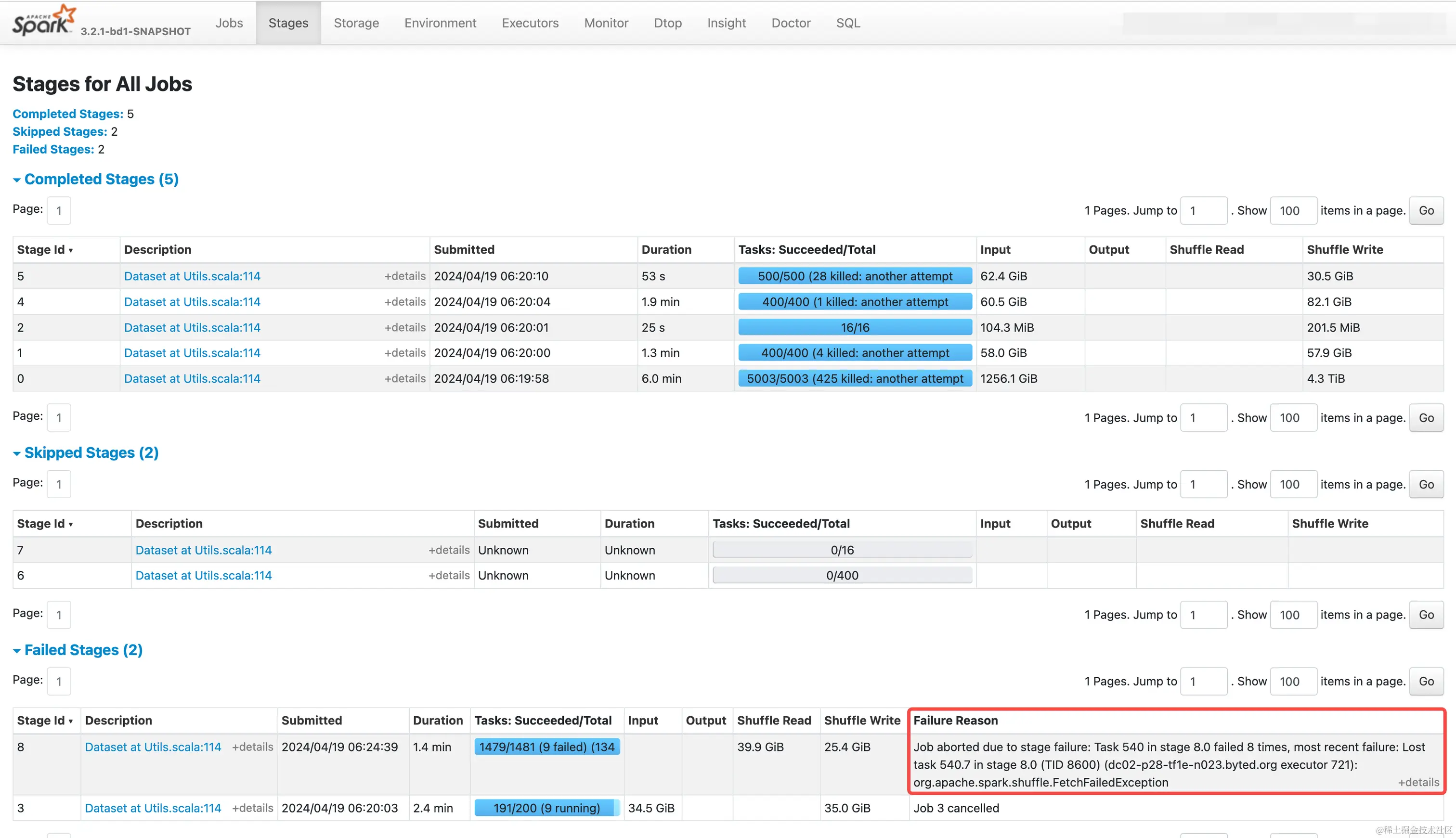Sort failed stages by Duration column
This screenshot has height=838, width=1456.
tap(438, 721)
